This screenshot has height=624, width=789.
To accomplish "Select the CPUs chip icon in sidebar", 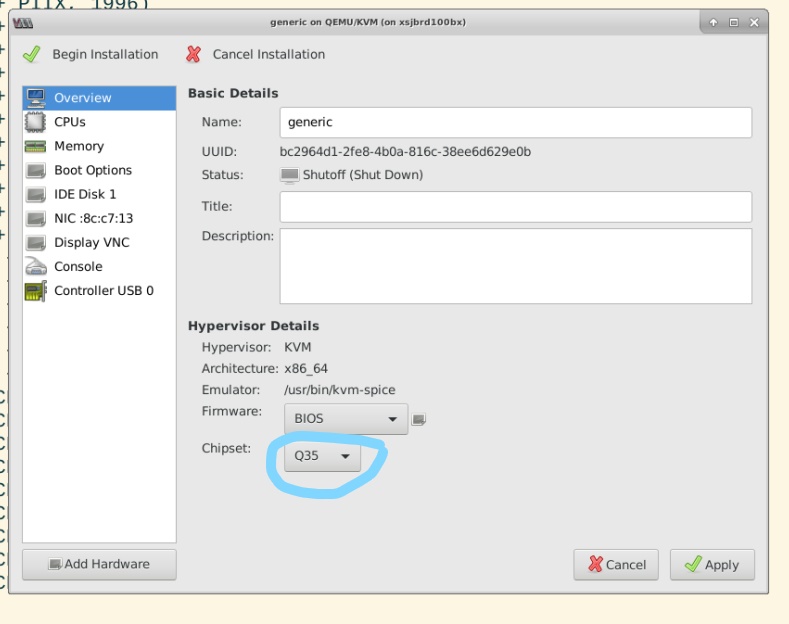I will click(x=36, y=122).
